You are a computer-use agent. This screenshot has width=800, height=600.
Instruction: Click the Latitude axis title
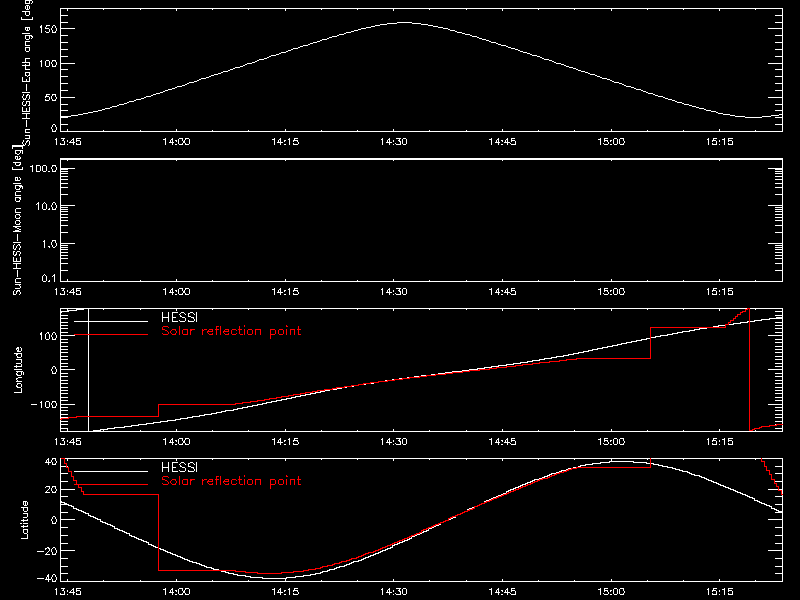point(24,520)
